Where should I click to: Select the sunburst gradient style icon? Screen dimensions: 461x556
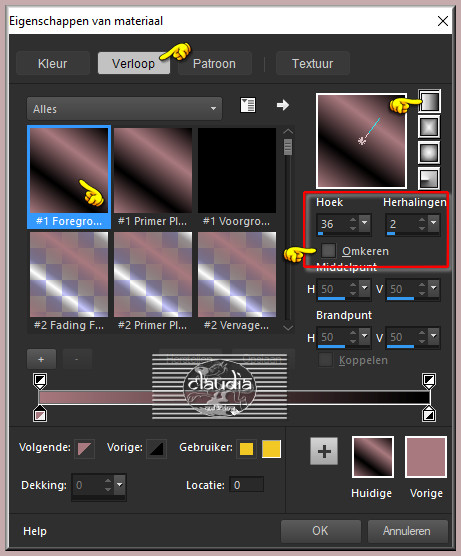[429, 153]
